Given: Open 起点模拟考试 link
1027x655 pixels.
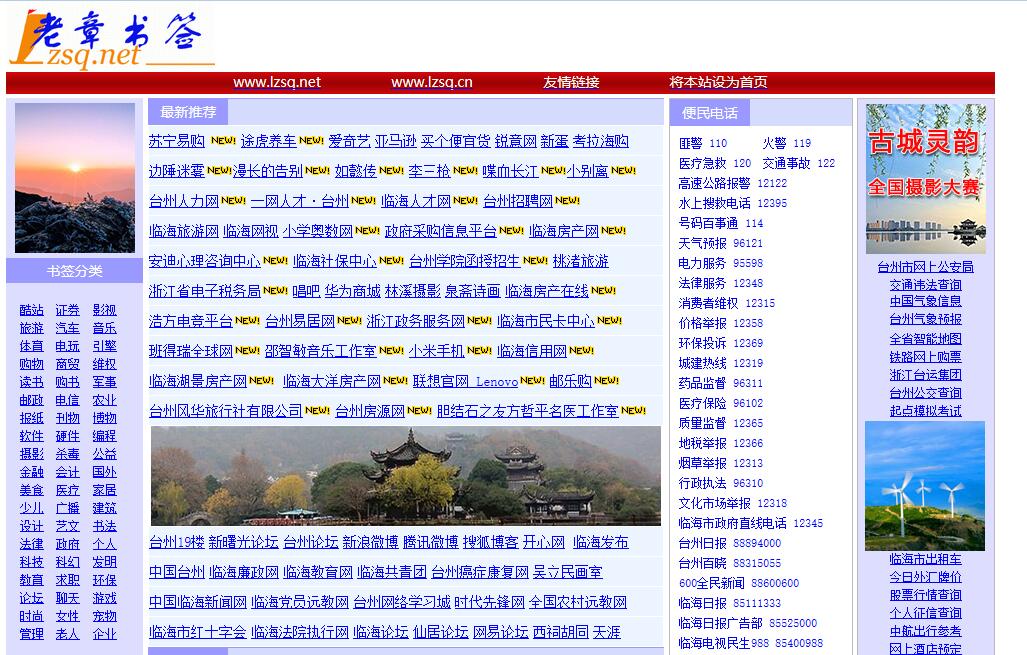Looking at the screenshot, I should point(925,411).
